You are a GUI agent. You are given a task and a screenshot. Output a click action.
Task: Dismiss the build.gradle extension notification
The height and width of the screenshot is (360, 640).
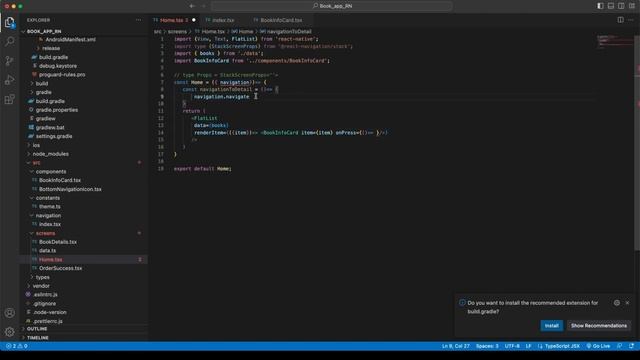[x=627, y=303]
